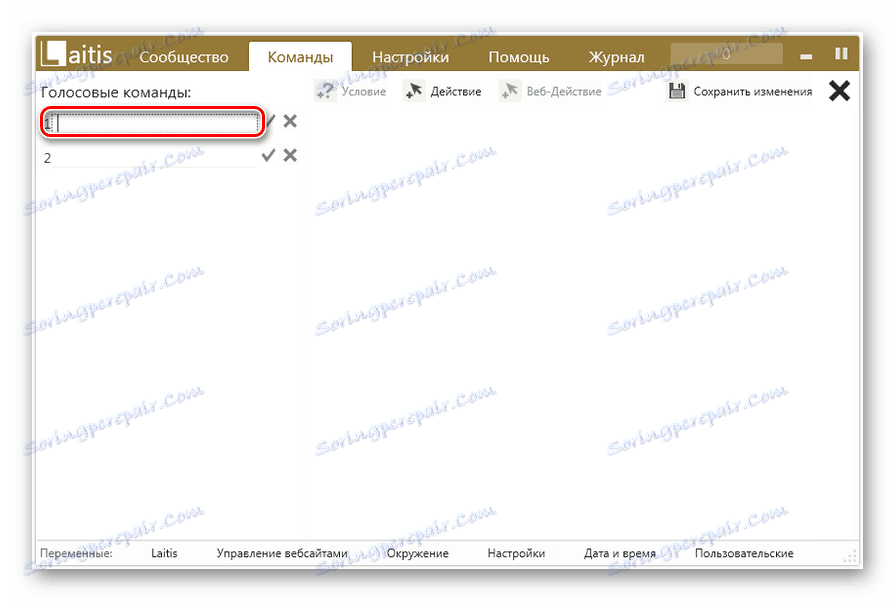Delete voice command 1 with X icon
The image size is (895, 601).
pyautogui.click(x=290, y=121)
